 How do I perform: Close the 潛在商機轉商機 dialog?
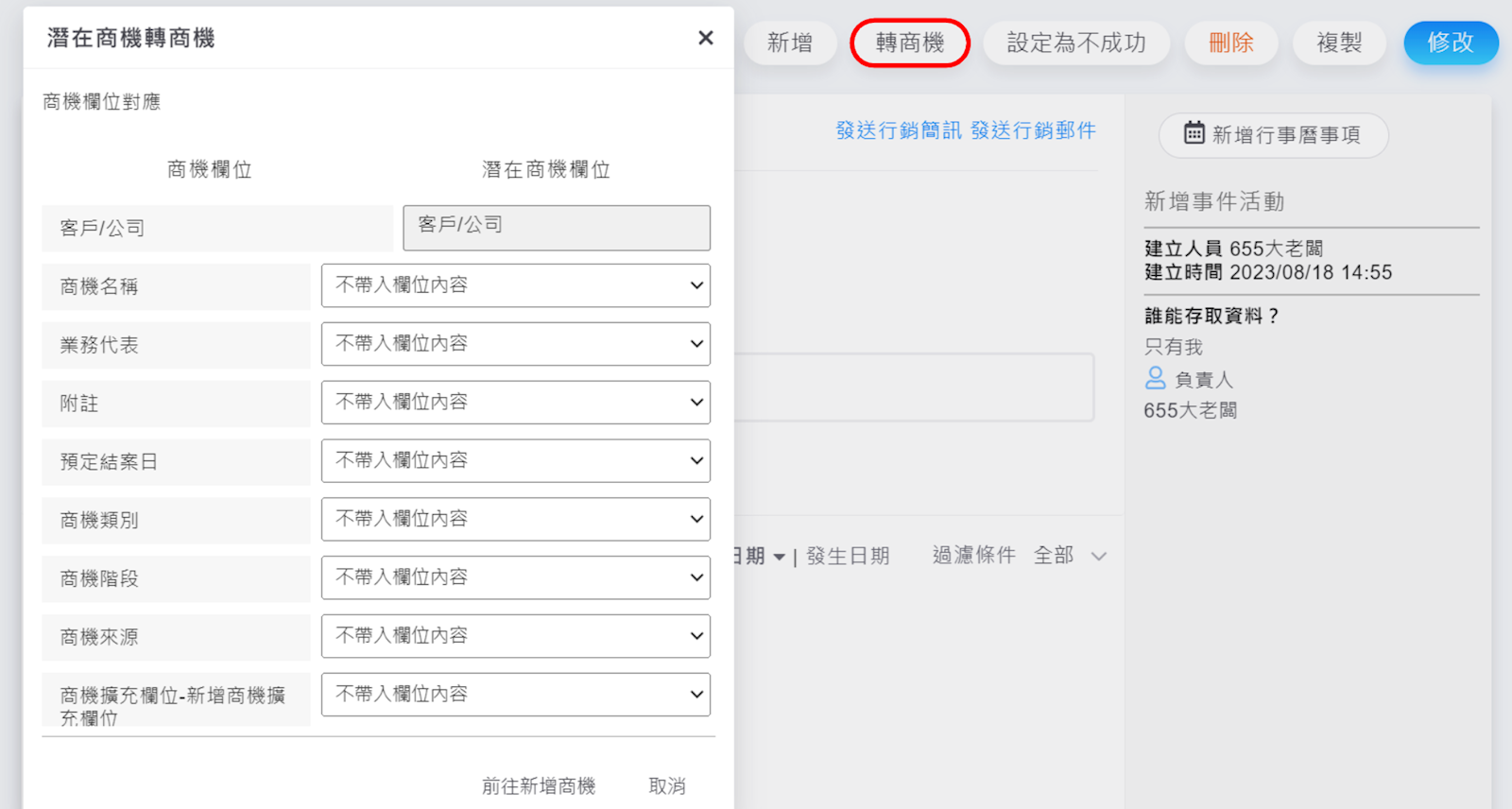point(705,38)
